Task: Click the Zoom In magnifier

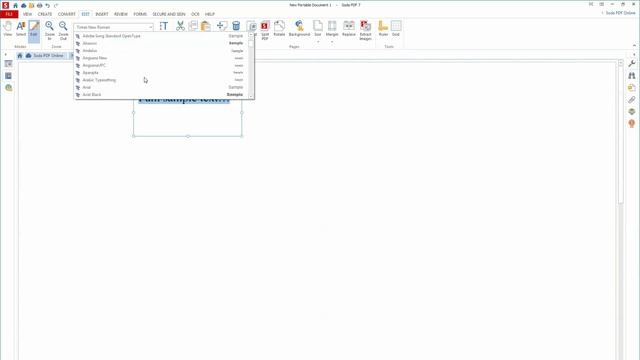Action: coord(50,30)
